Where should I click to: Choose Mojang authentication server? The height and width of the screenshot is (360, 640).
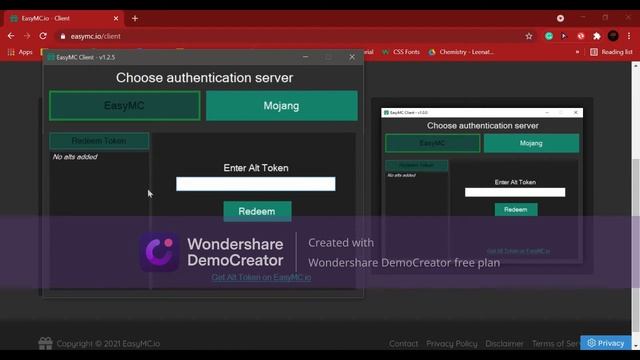click(x=282, y=106)
